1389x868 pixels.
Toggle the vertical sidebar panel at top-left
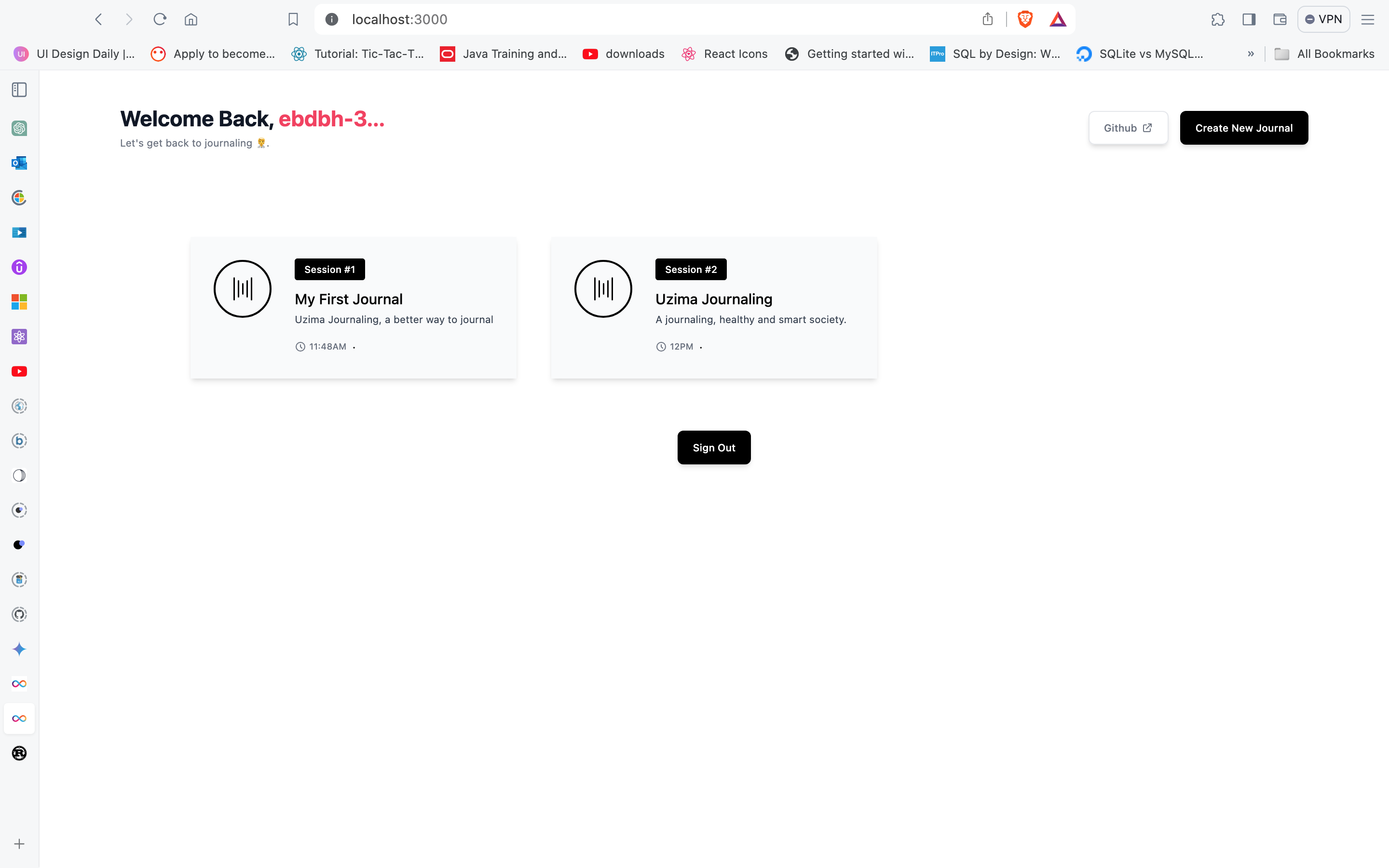click(x=19, y=90)
